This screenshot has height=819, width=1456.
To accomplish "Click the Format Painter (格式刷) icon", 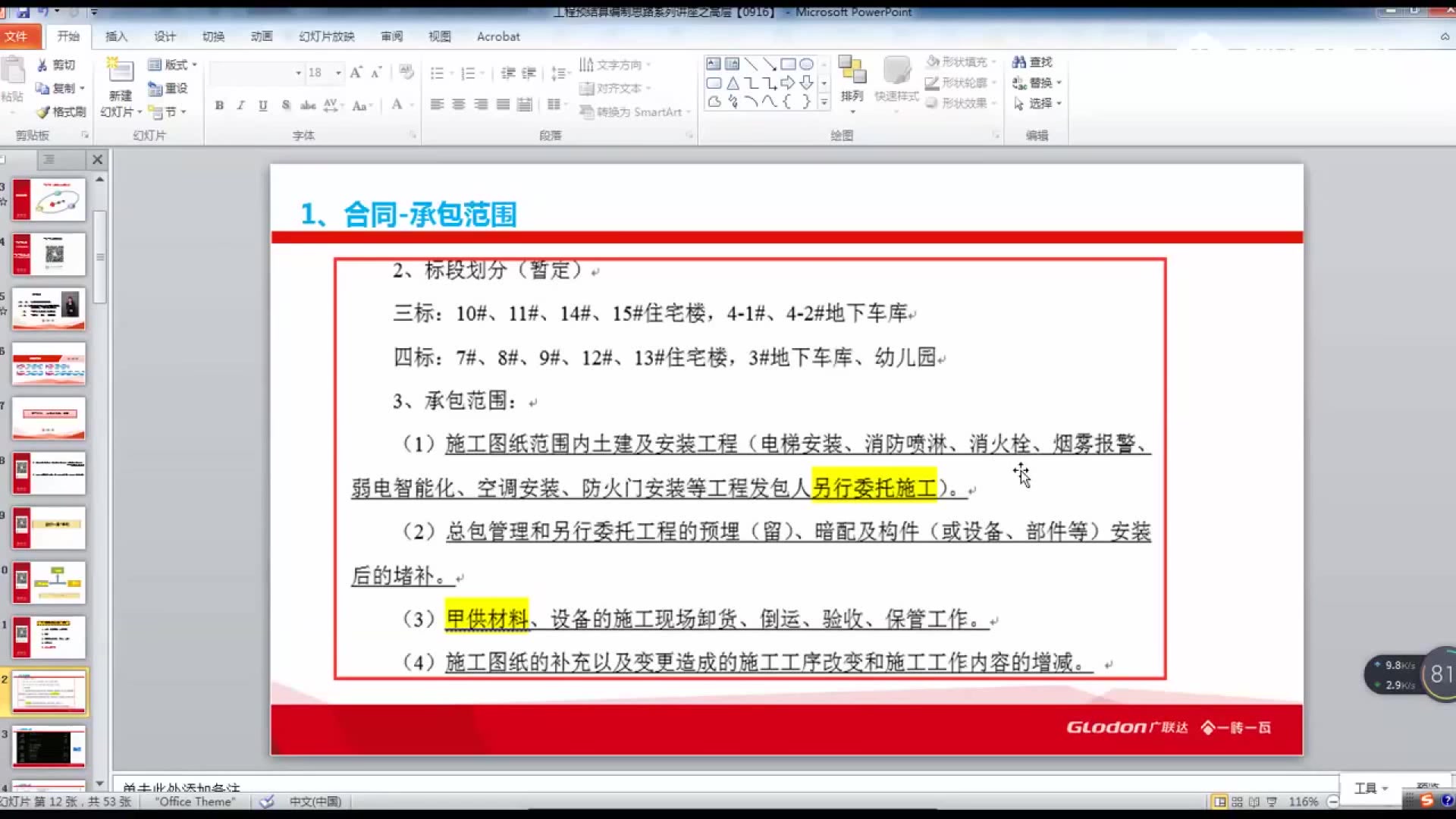I will pos(43,111).
